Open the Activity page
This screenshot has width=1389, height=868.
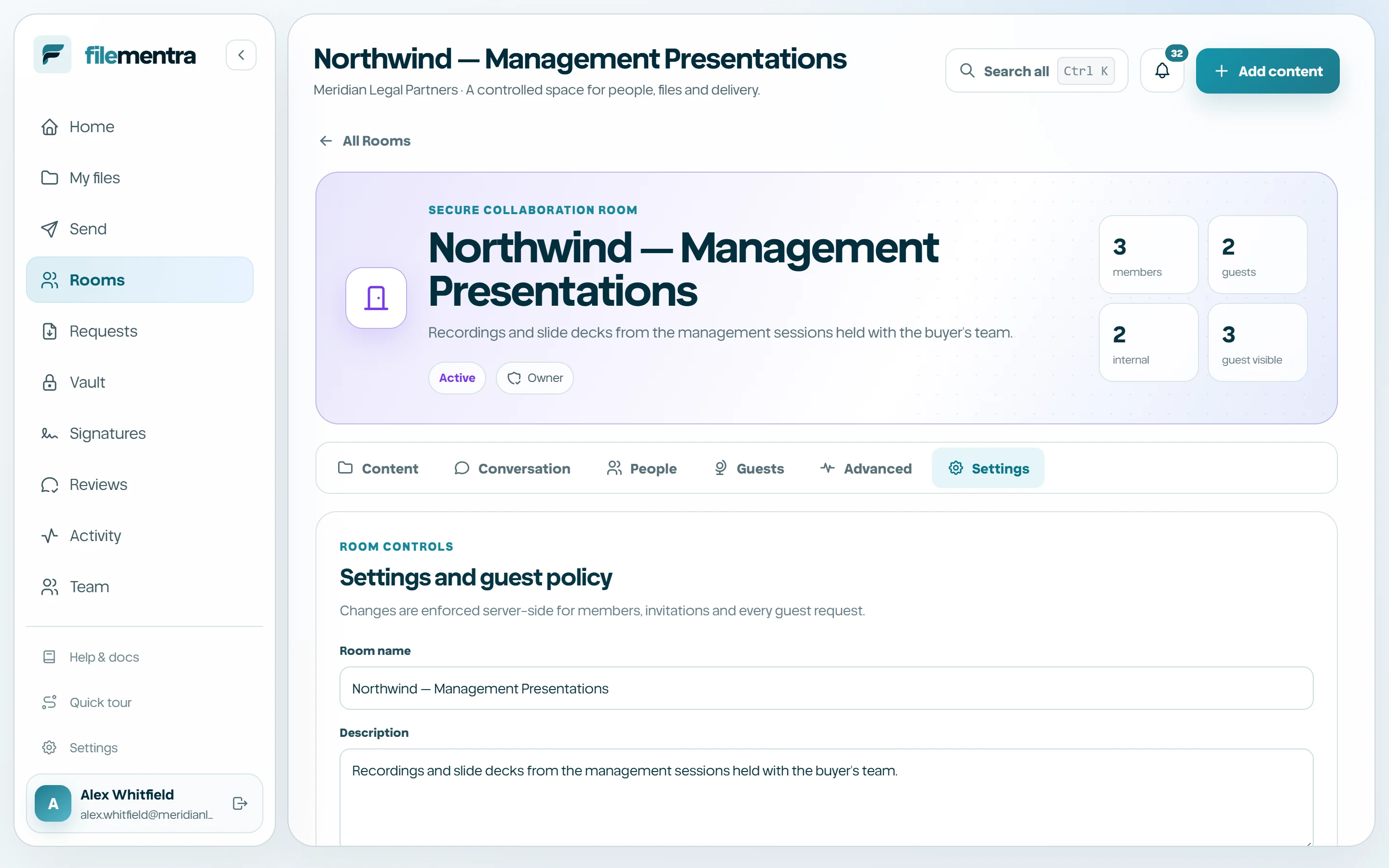139,535
